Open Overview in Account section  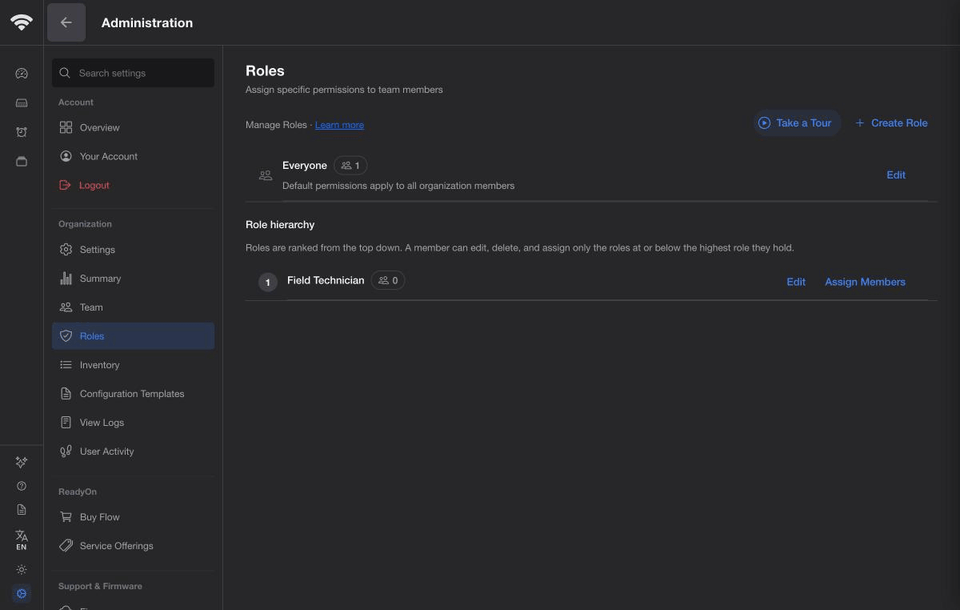point(133,127)
